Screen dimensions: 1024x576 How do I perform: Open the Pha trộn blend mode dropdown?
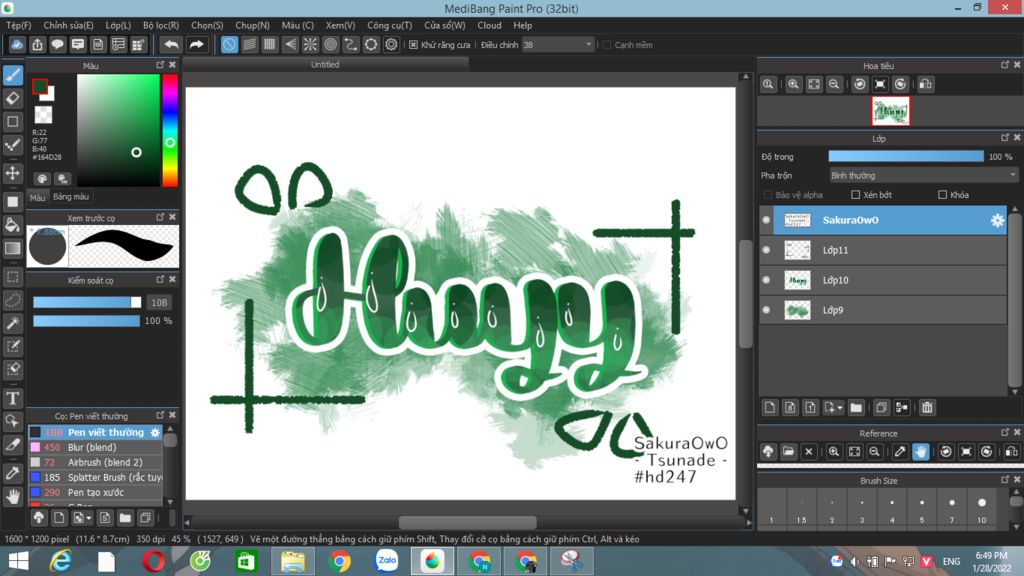coord(923,176)
